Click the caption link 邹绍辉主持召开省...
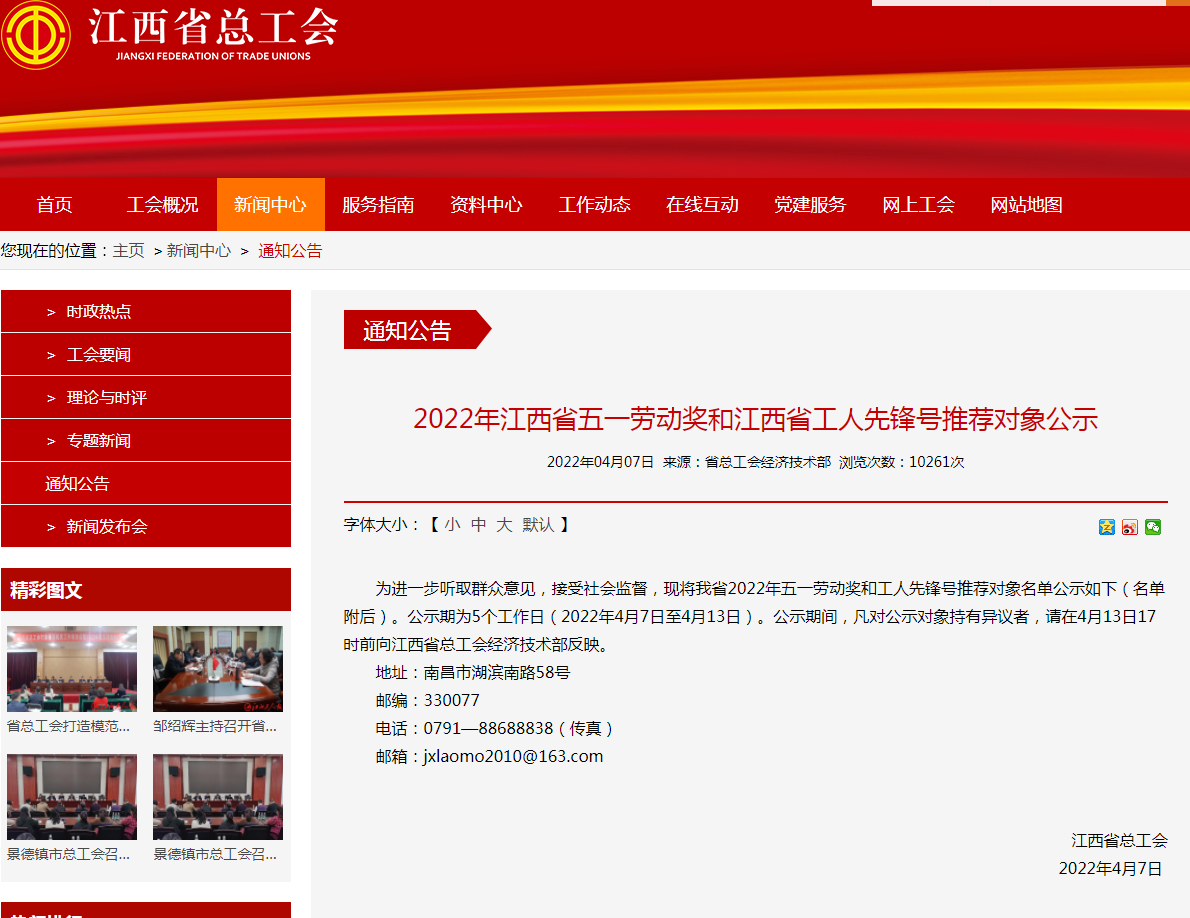Viewport: 1190px width, 918px height. coord(215,727)
